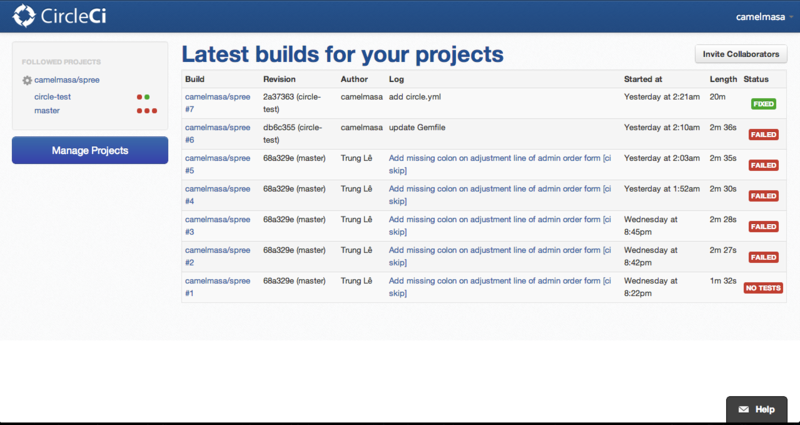800x425 pixels.
Task: Open settings gear for camelmasa/spree project
Action: [27, 80]
